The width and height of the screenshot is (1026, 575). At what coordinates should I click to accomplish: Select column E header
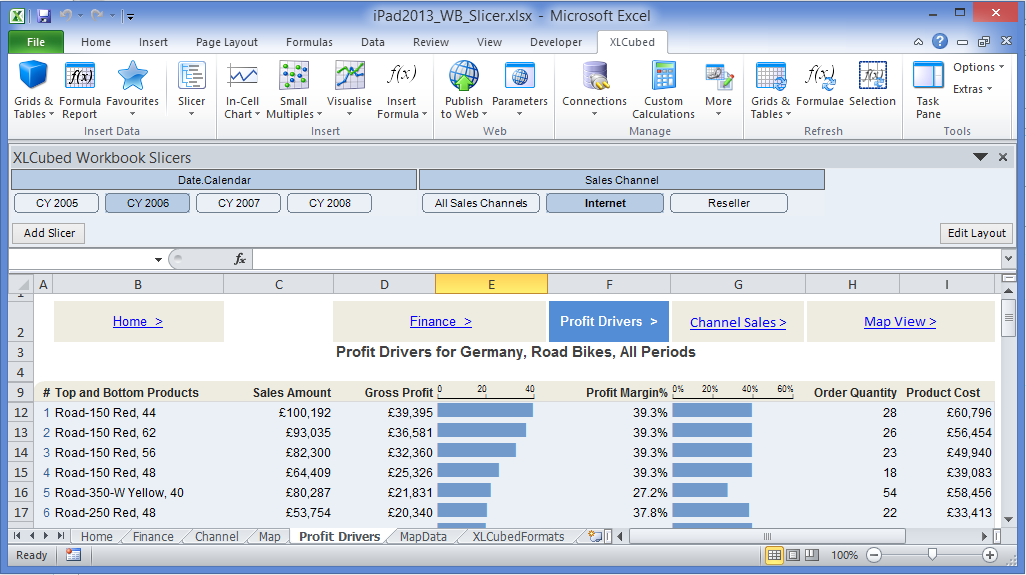(491, 285)
